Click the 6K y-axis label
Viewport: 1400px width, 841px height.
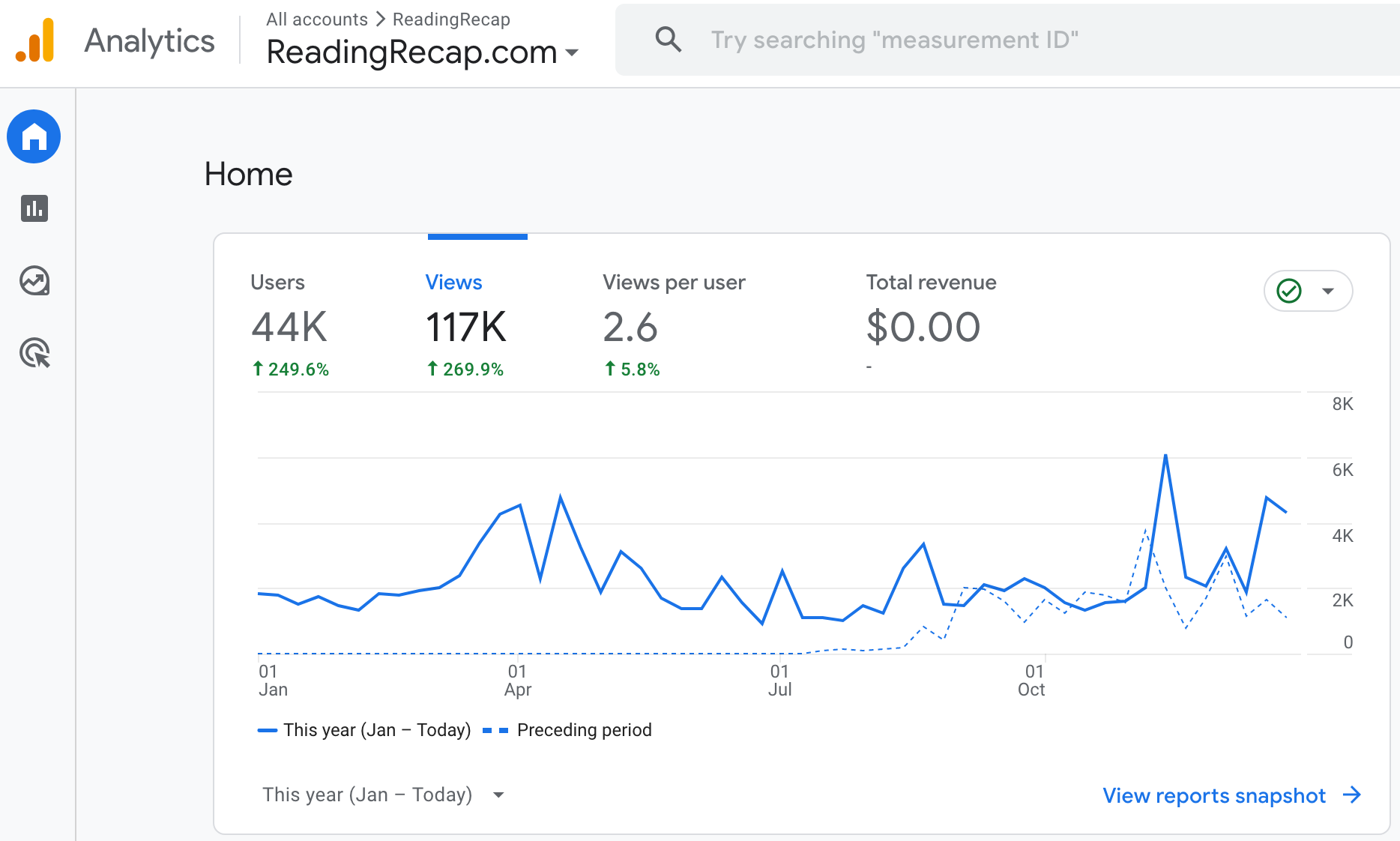point(1342,470)
